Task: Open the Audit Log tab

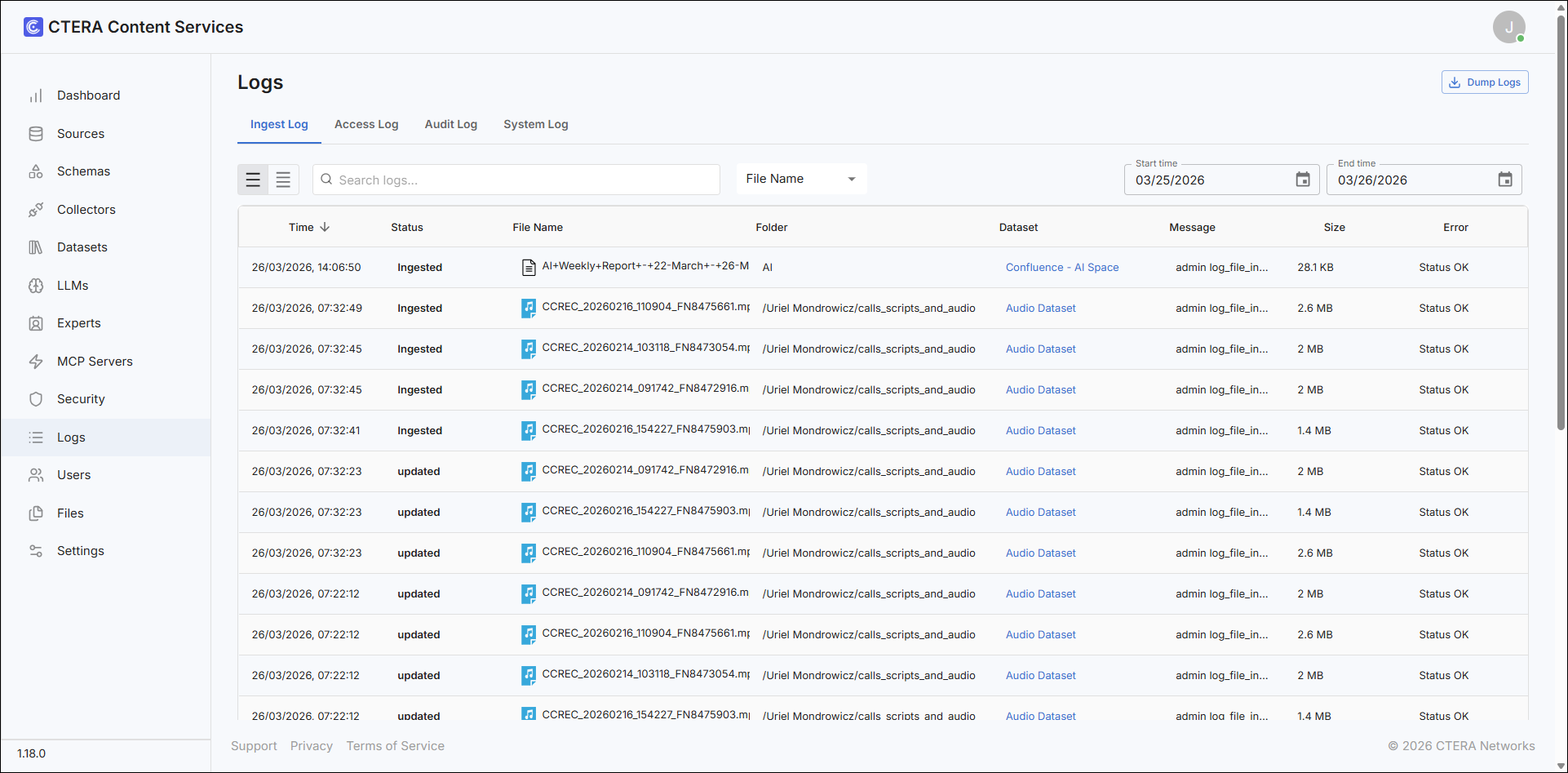Action: pyautogui.click(x=450, y=124)
